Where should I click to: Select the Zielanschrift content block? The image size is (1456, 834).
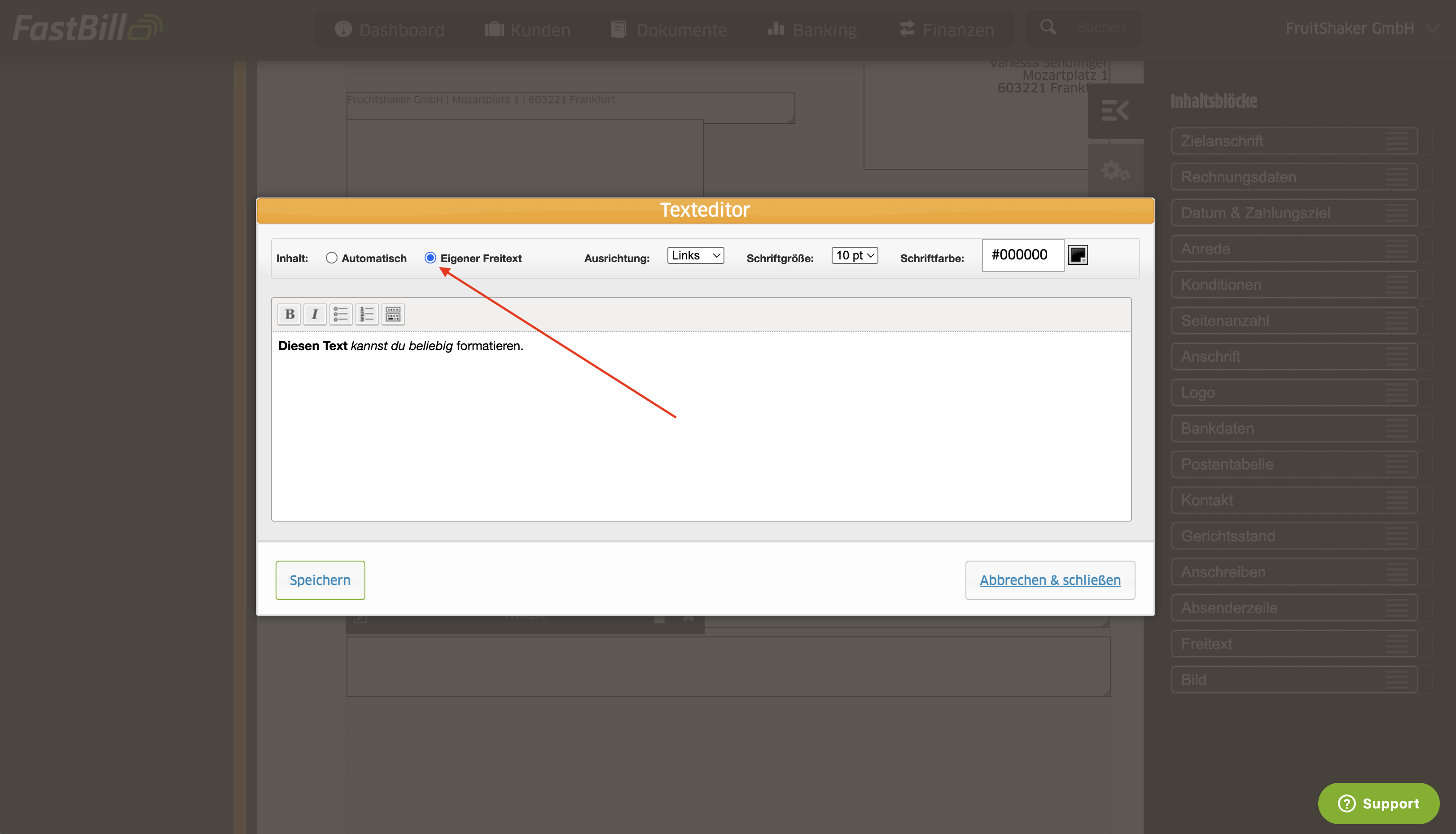1294,141
